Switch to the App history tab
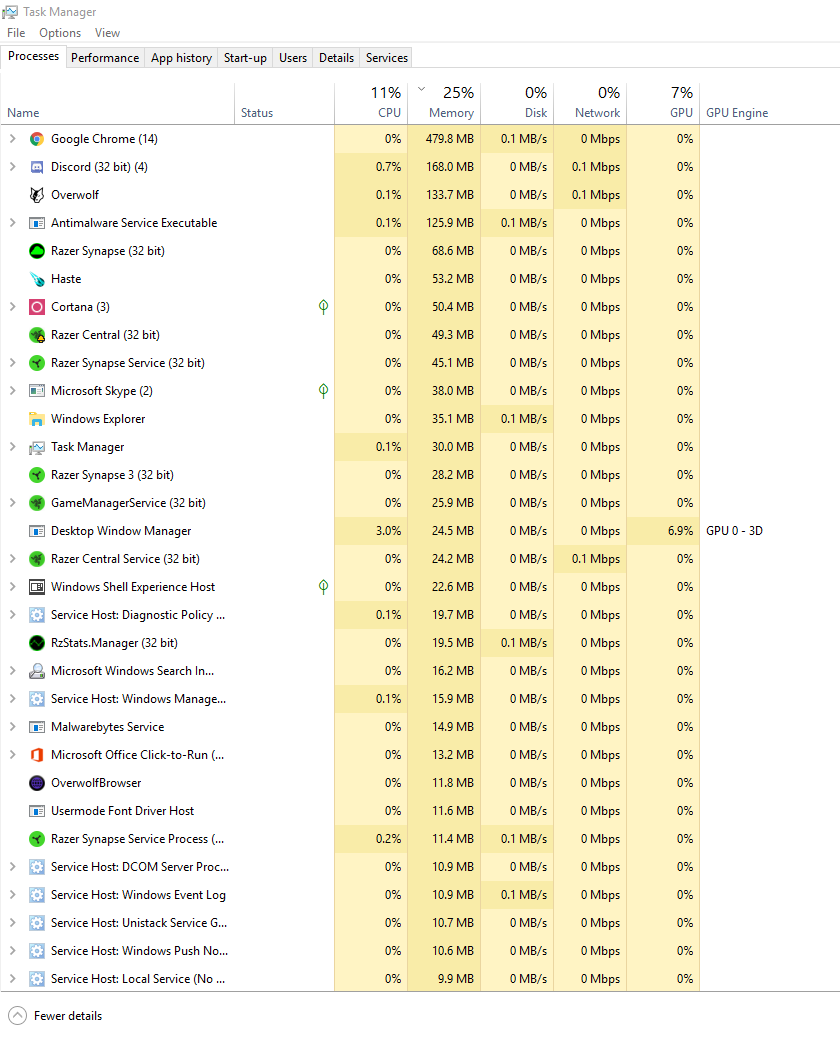The width and height of the screenshot is (840, 1040). click(181, 58)
